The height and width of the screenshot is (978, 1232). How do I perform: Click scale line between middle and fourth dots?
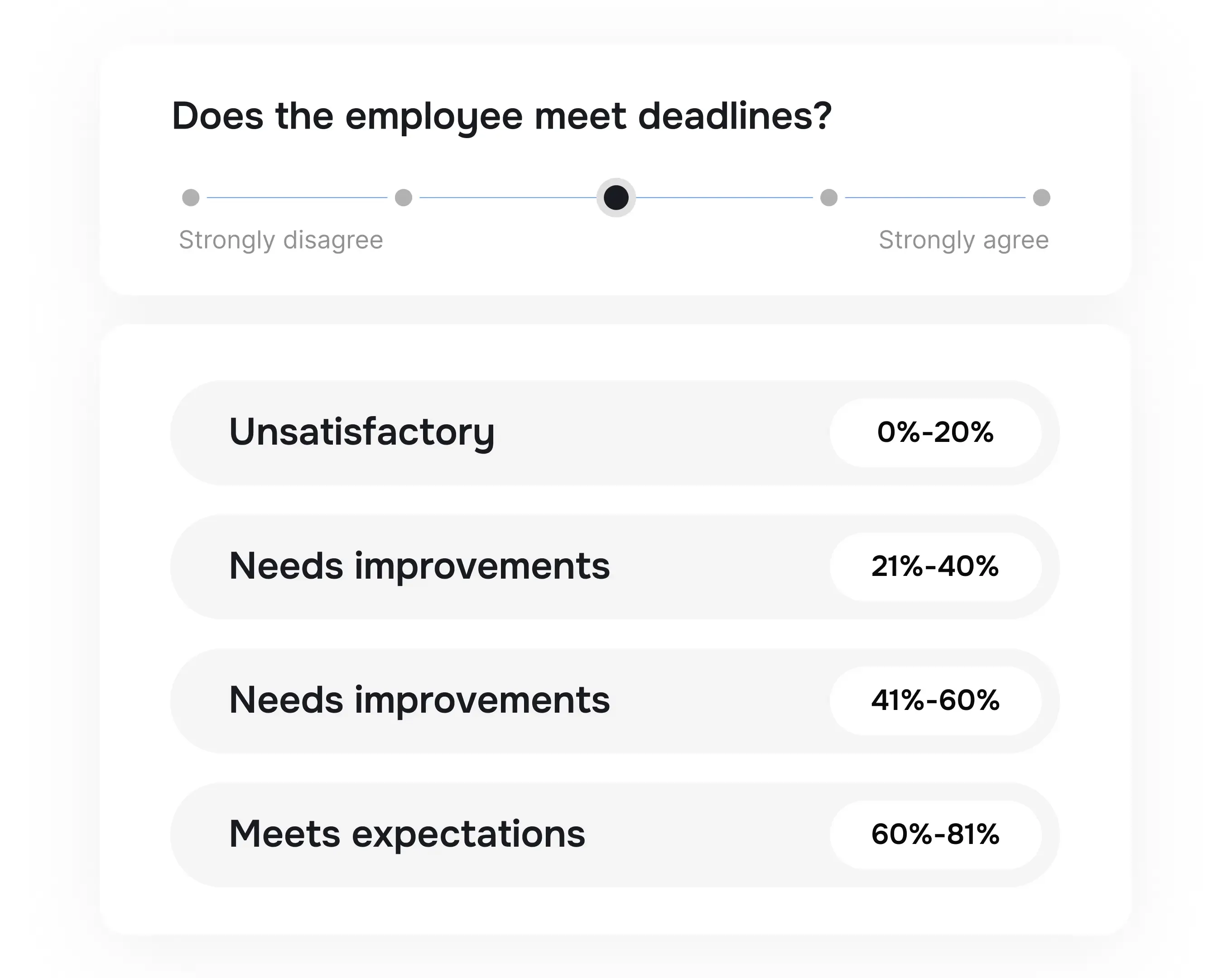(725, 198)
